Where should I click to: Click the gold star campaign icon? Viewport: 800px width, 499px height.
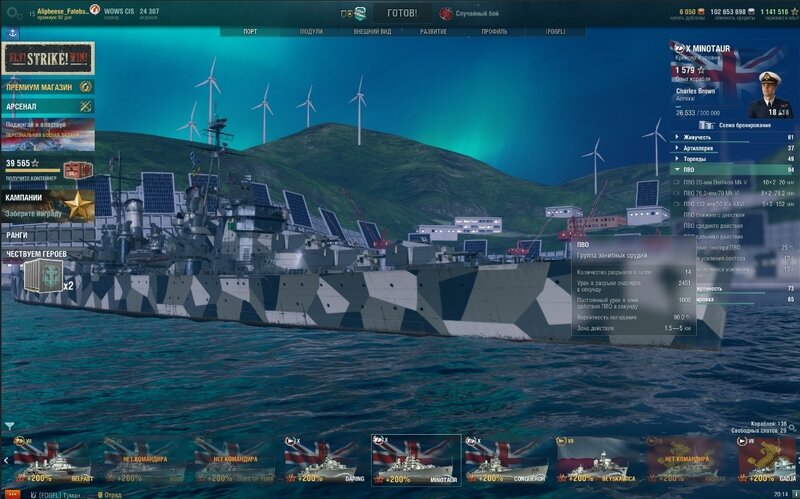[79, 206]
